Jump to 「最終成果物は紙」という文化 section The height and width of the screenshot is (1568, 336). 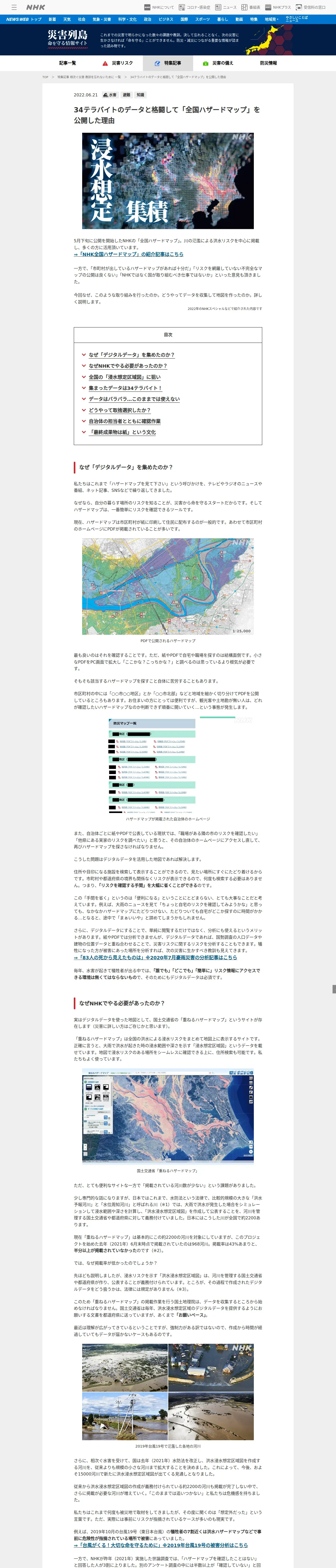[x=122, y=432]
